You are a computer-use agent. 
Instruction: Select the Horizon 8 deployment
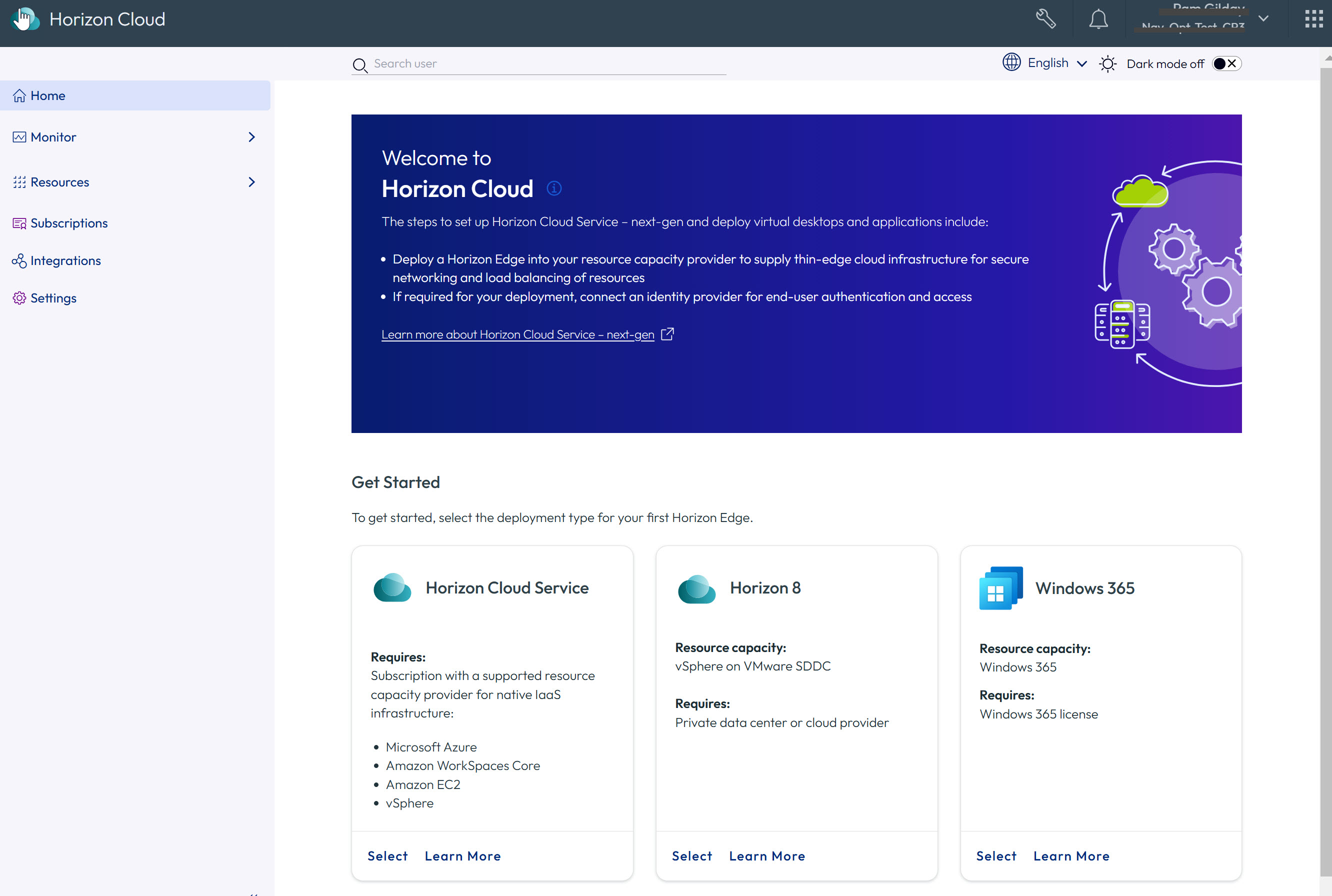pyautogui.click(x=692, y=856)
